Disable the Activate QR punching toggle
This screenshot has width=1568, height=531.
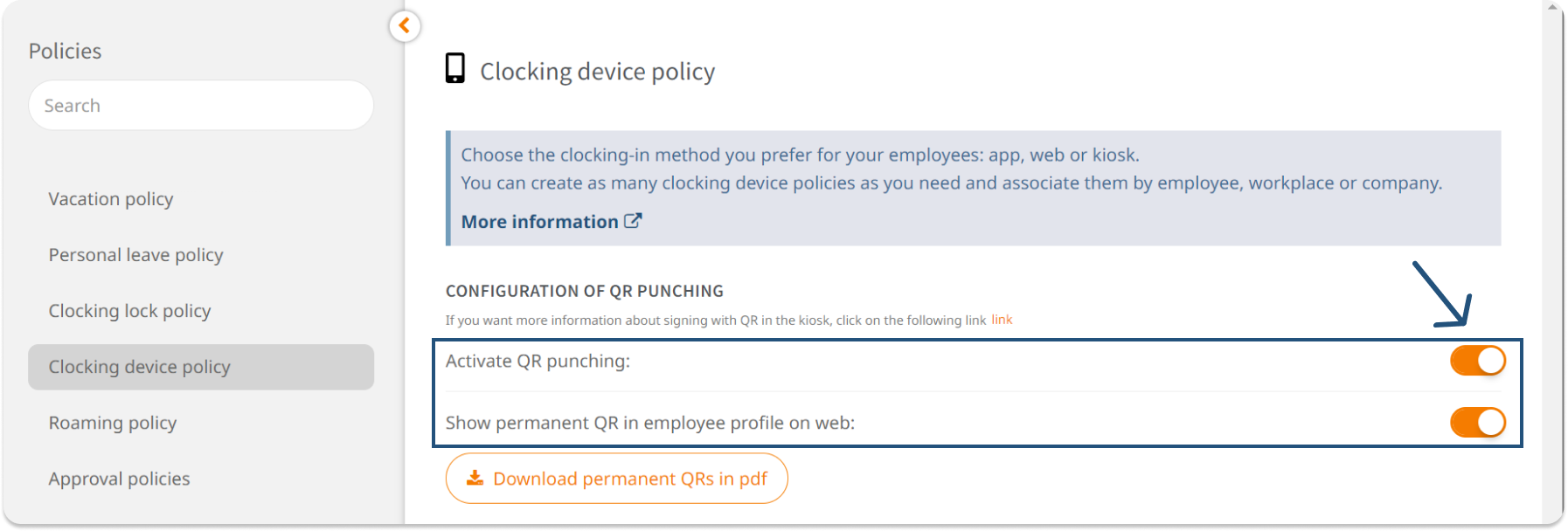pos(1477,361)
